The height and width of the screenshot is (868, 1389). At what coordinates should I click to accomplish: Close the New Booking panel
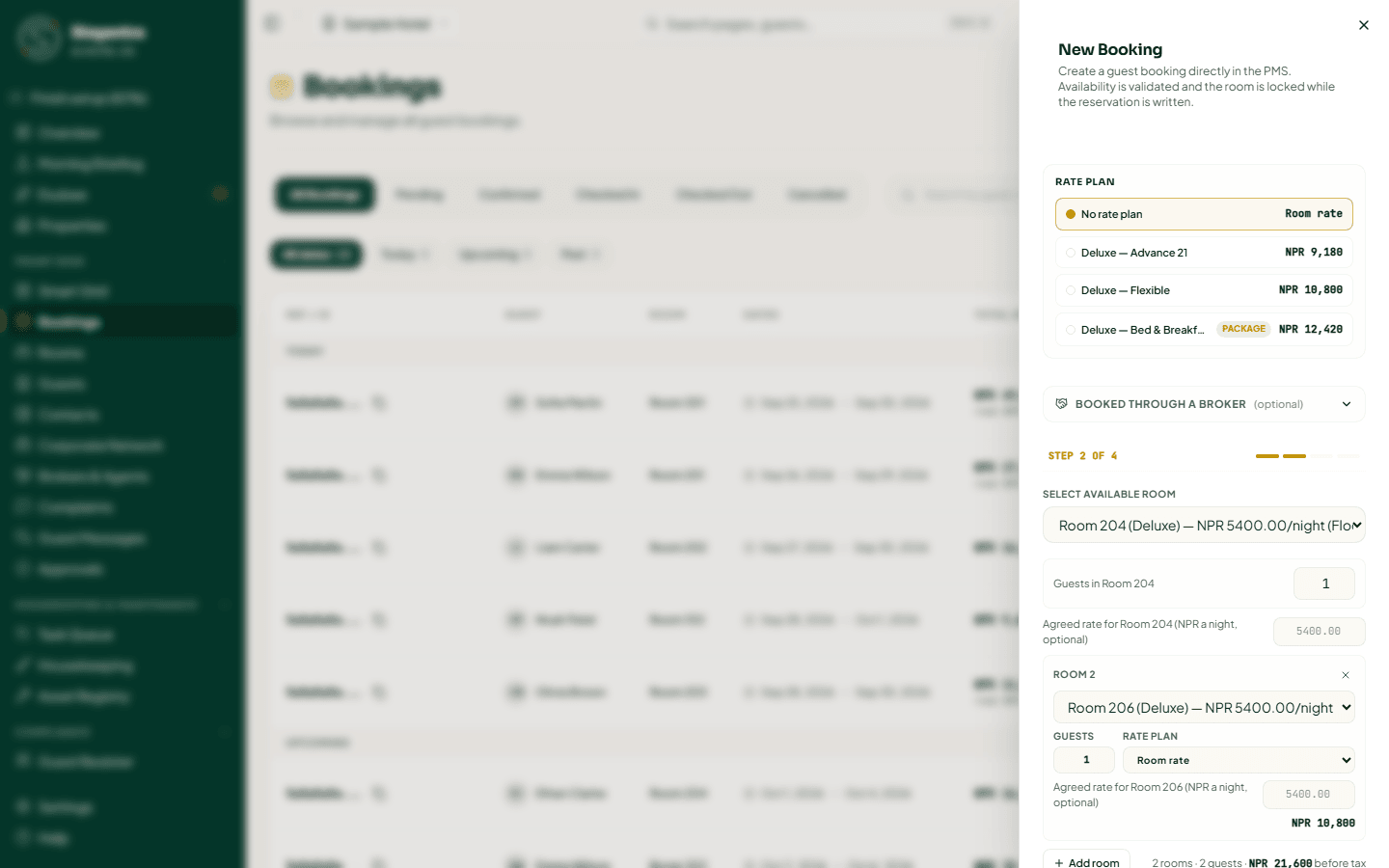[x=1363, y=25]
